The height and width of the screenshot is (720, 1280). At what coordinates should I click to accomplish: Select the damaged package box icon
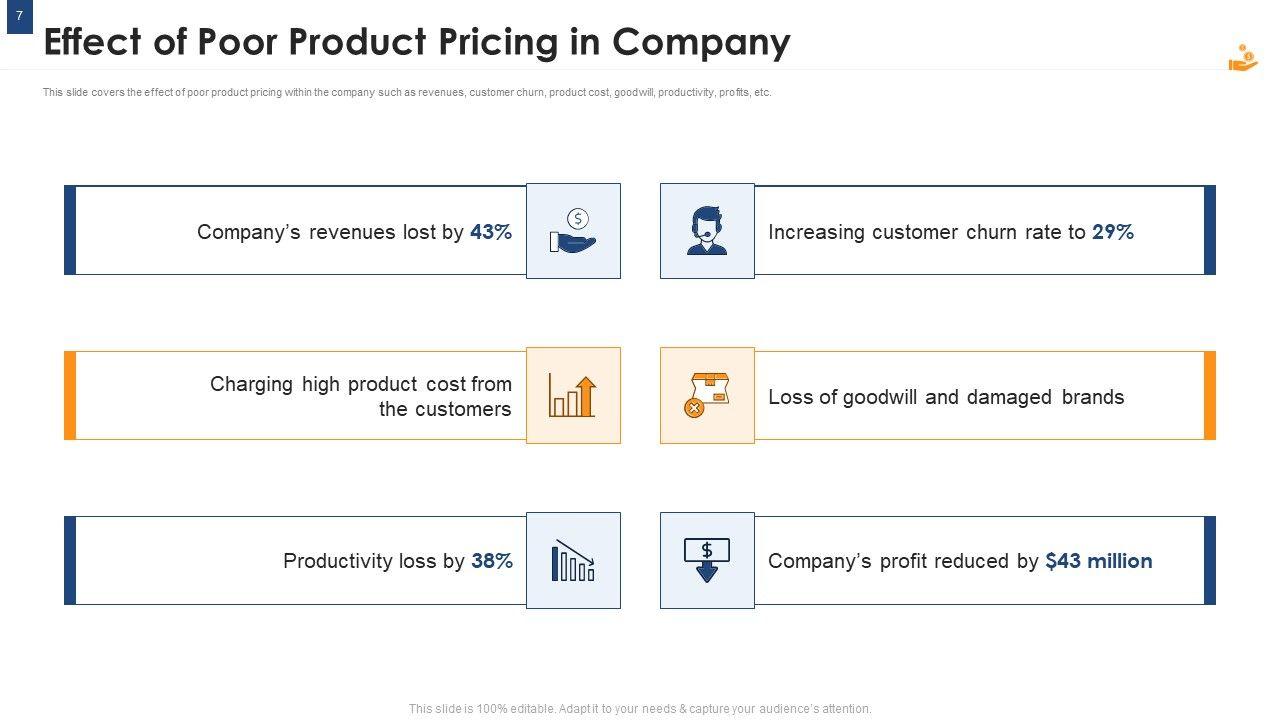707,395
